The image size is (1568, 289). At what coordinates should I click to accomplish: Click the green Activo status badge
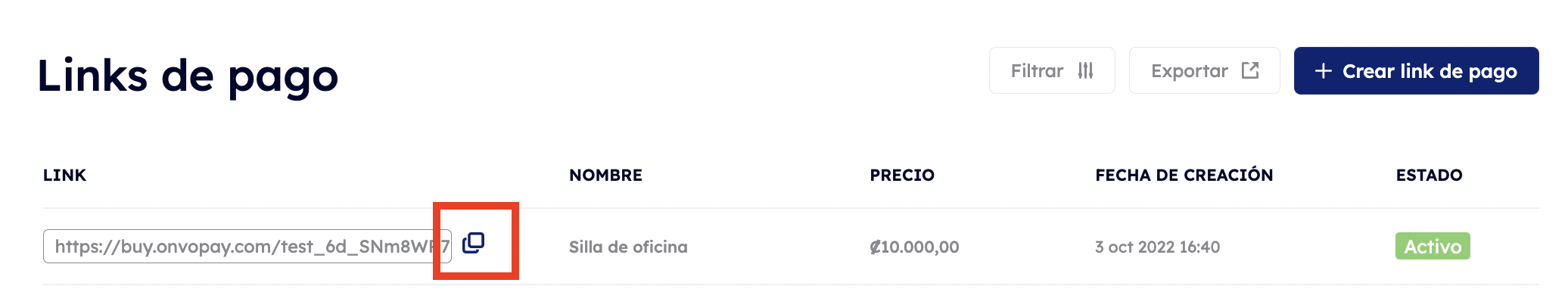pos(1433,246)
